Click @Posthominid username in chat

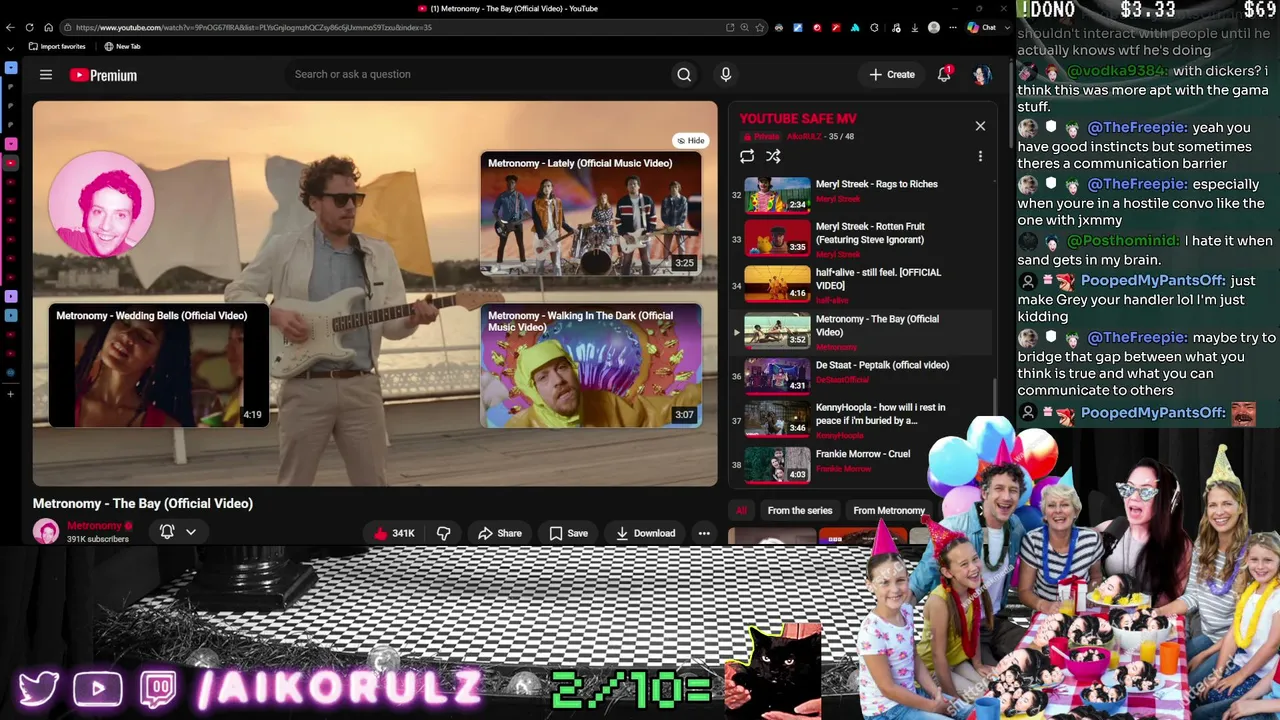click(1123, 241)
